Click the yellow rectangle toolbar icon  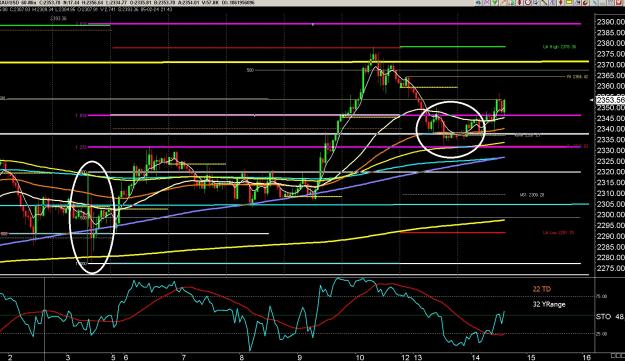coord(569,2)
